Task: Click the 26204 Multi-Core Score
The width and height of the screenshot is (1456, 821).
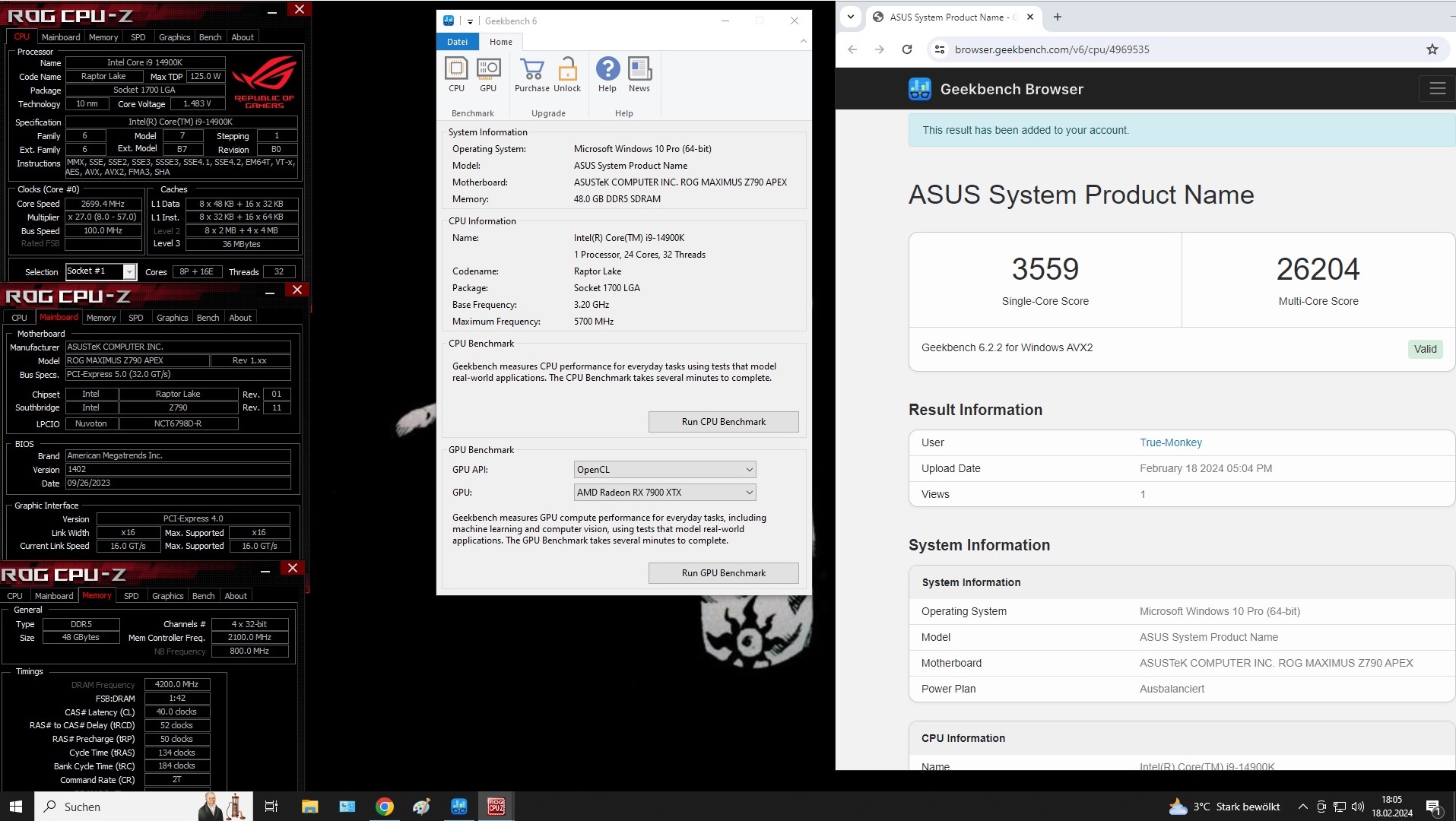Action: pos(1318,269)
